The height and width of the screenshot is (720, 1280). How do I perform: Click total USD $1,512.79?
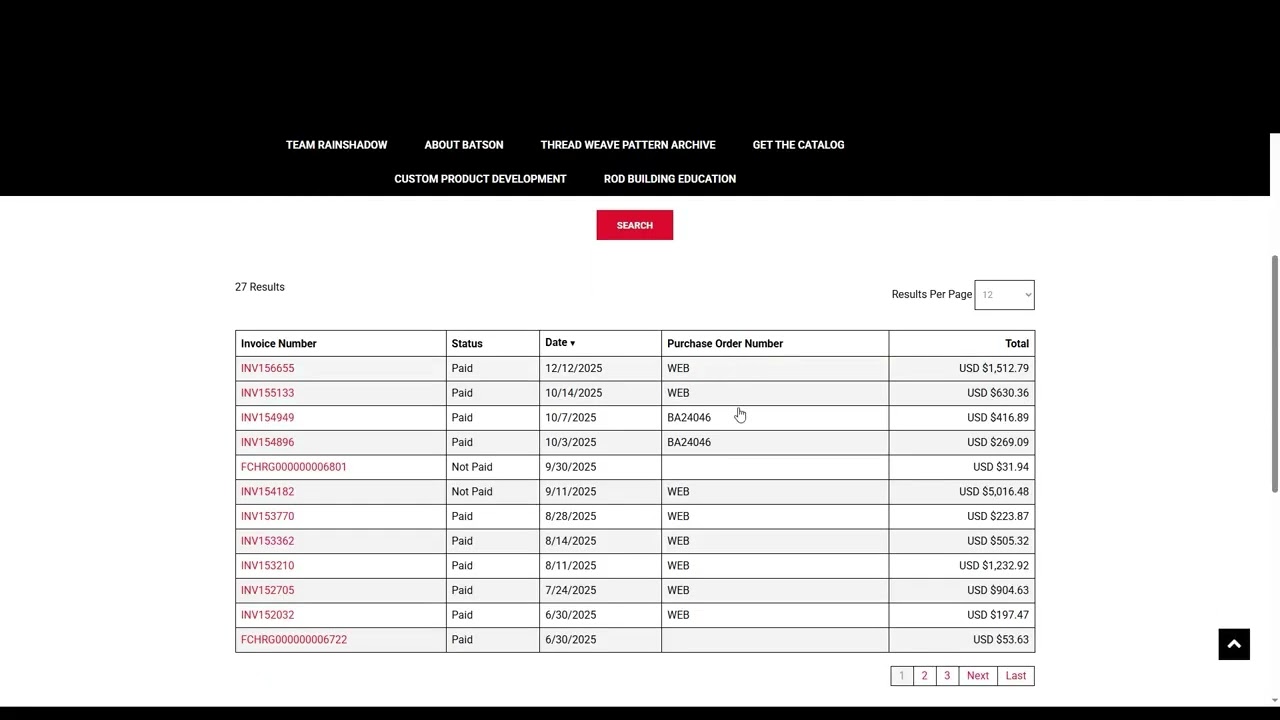tap(994, 368)
